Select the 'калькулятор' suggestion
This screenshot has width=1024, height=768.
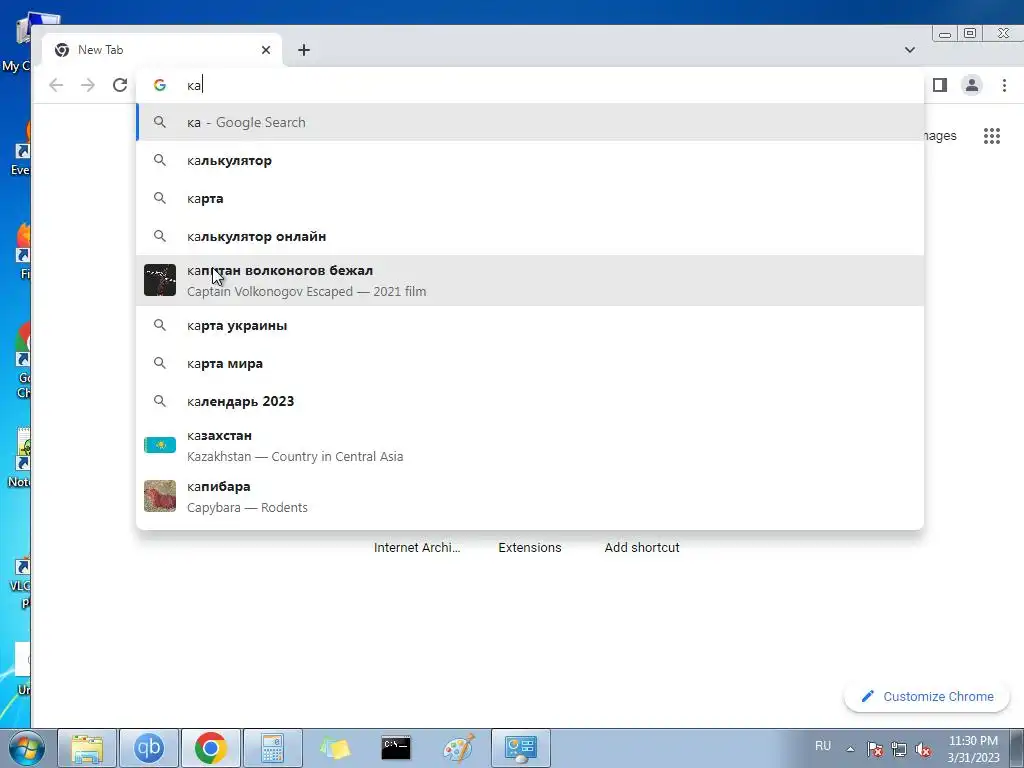pyautogui.click(x=530, y=160)
